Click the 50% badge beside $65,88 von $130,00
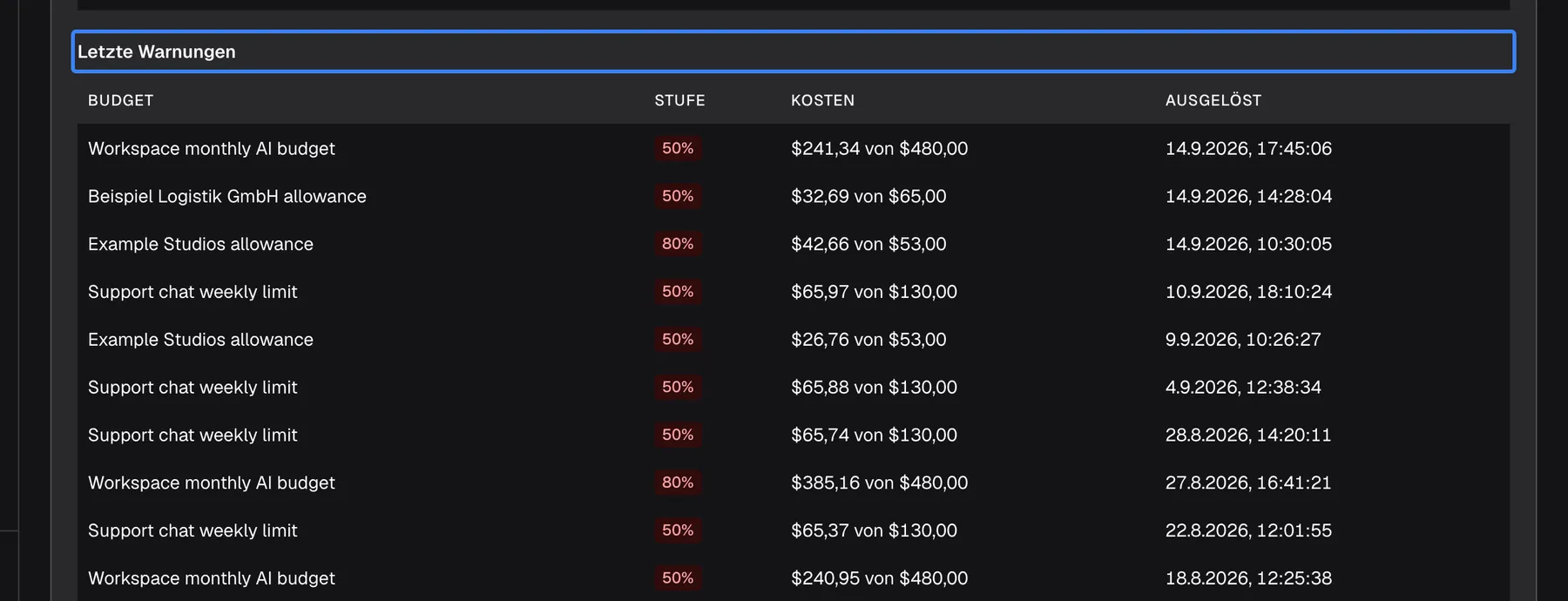 [678, 387]
